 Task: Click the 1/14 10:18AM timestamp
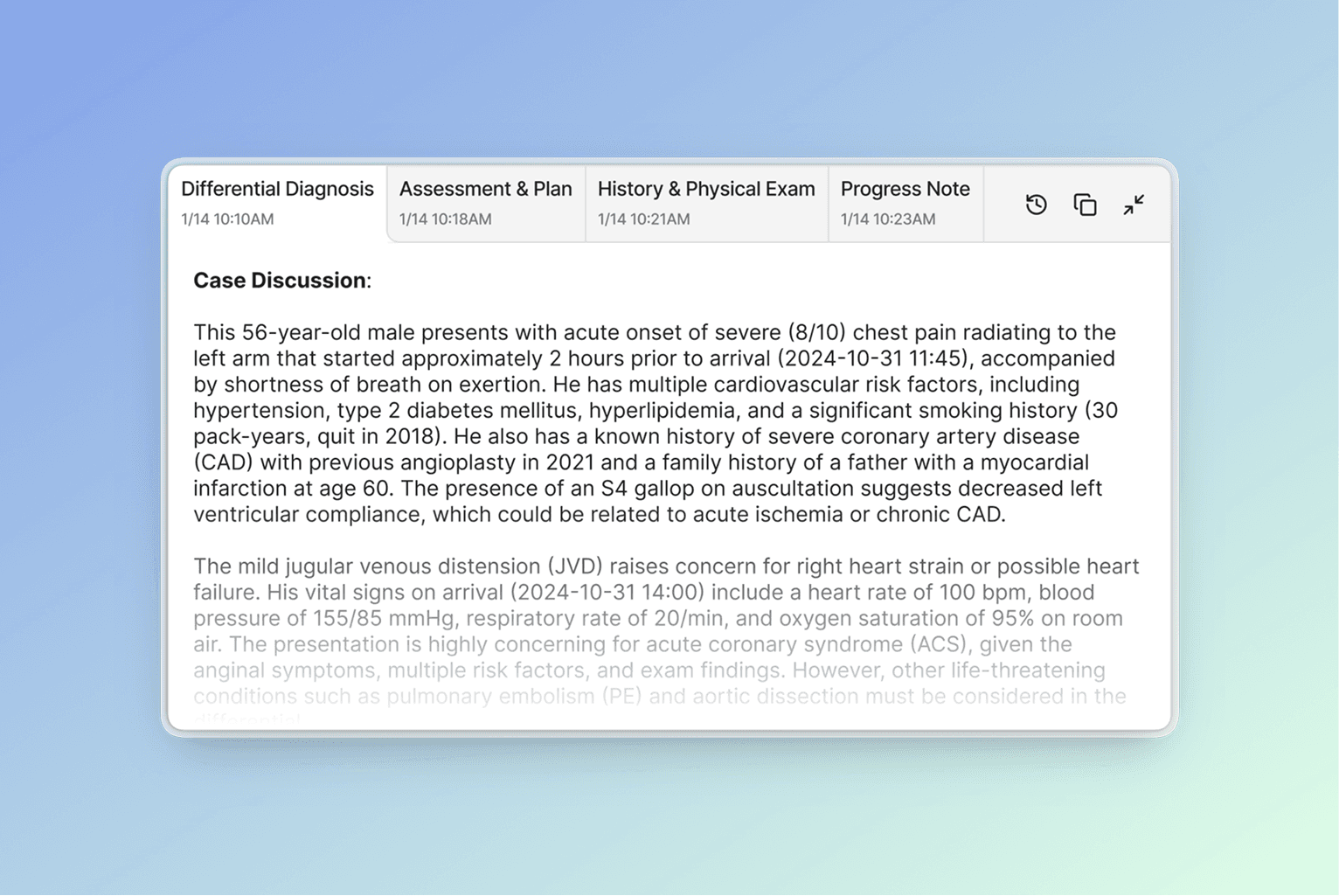(445, 219)
